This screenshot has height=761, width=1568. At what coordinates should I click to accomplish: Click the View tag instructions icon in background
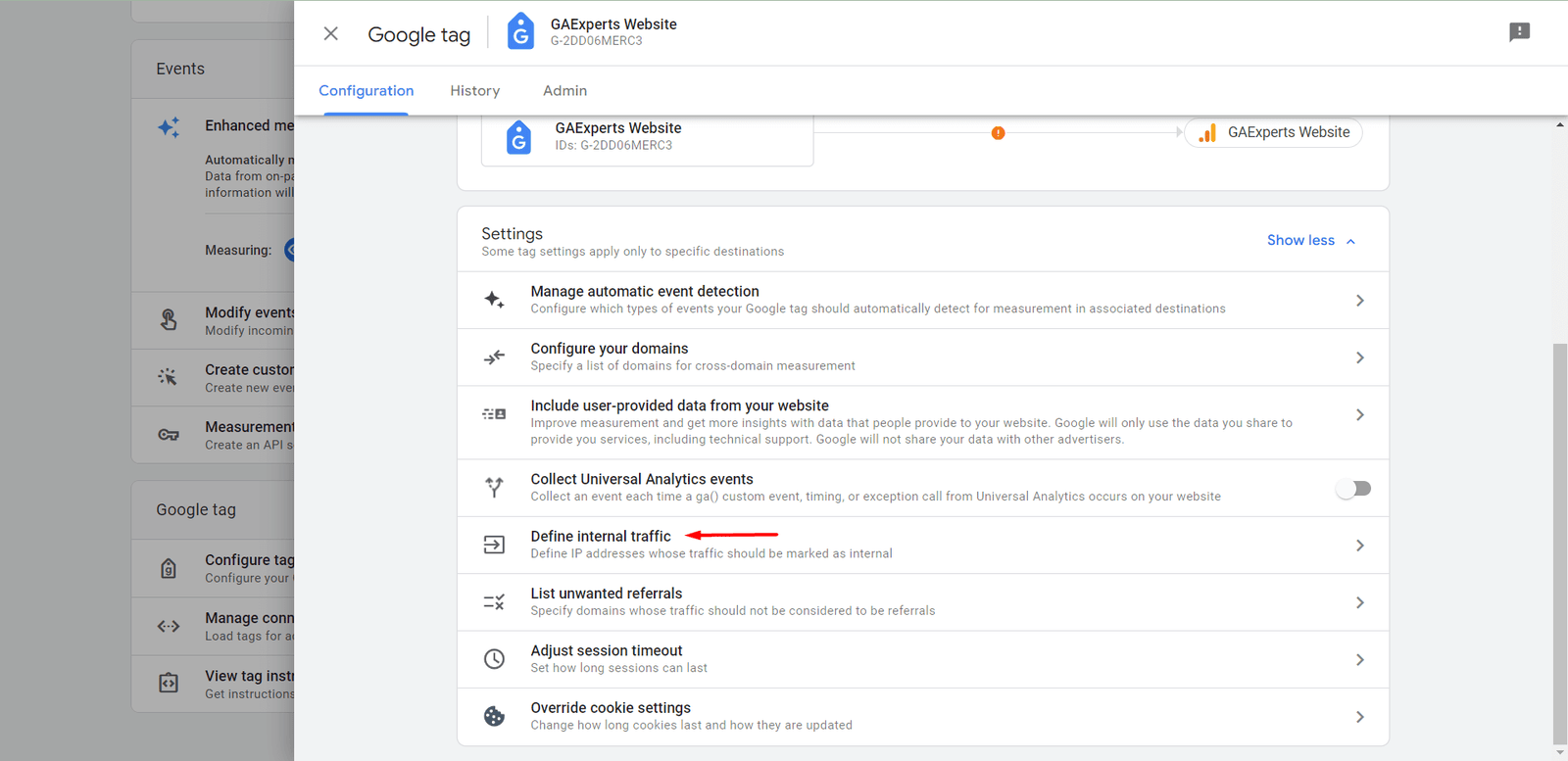pyautogui.click(x=169, y=683)
